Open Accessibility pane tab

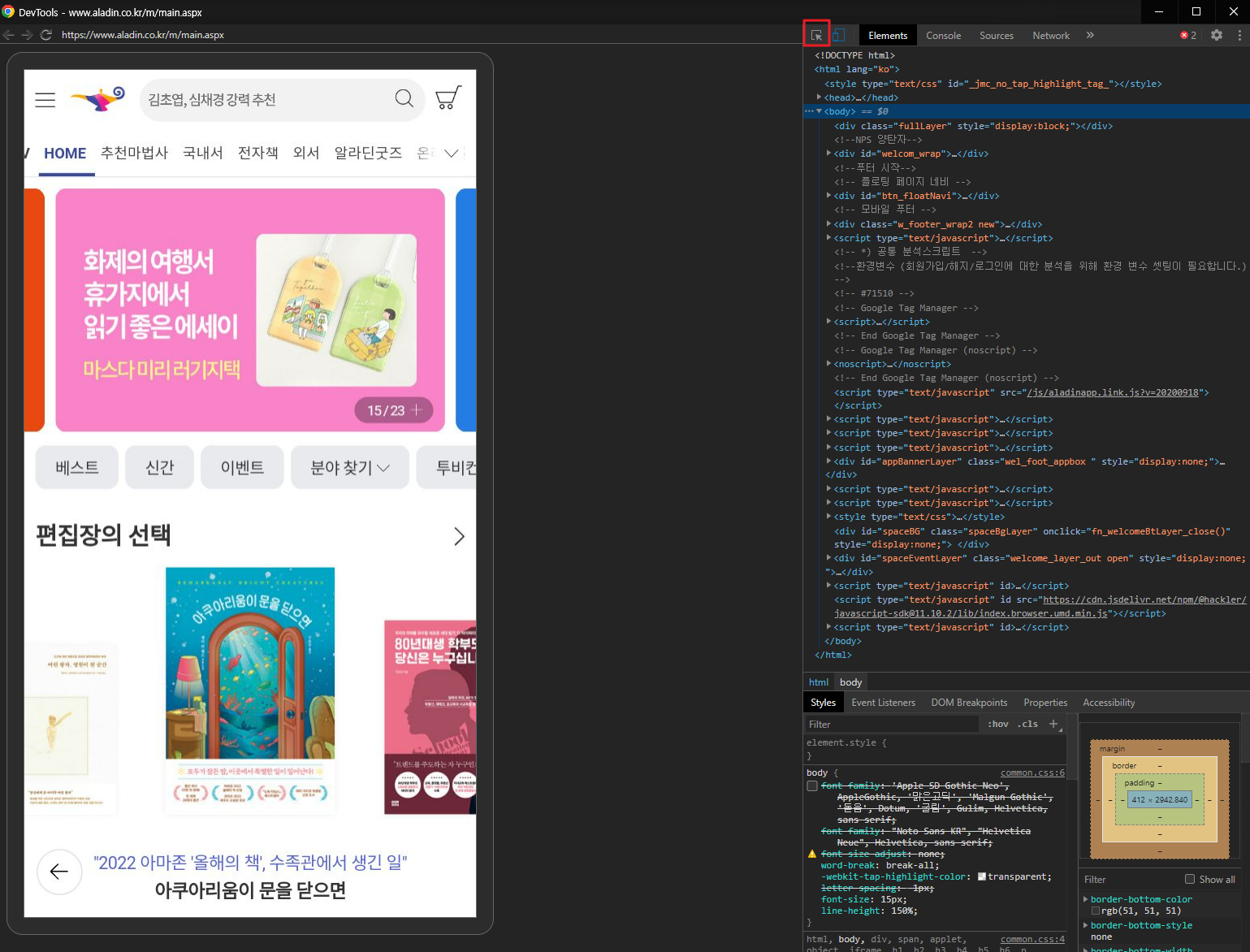click(1109, 703)
